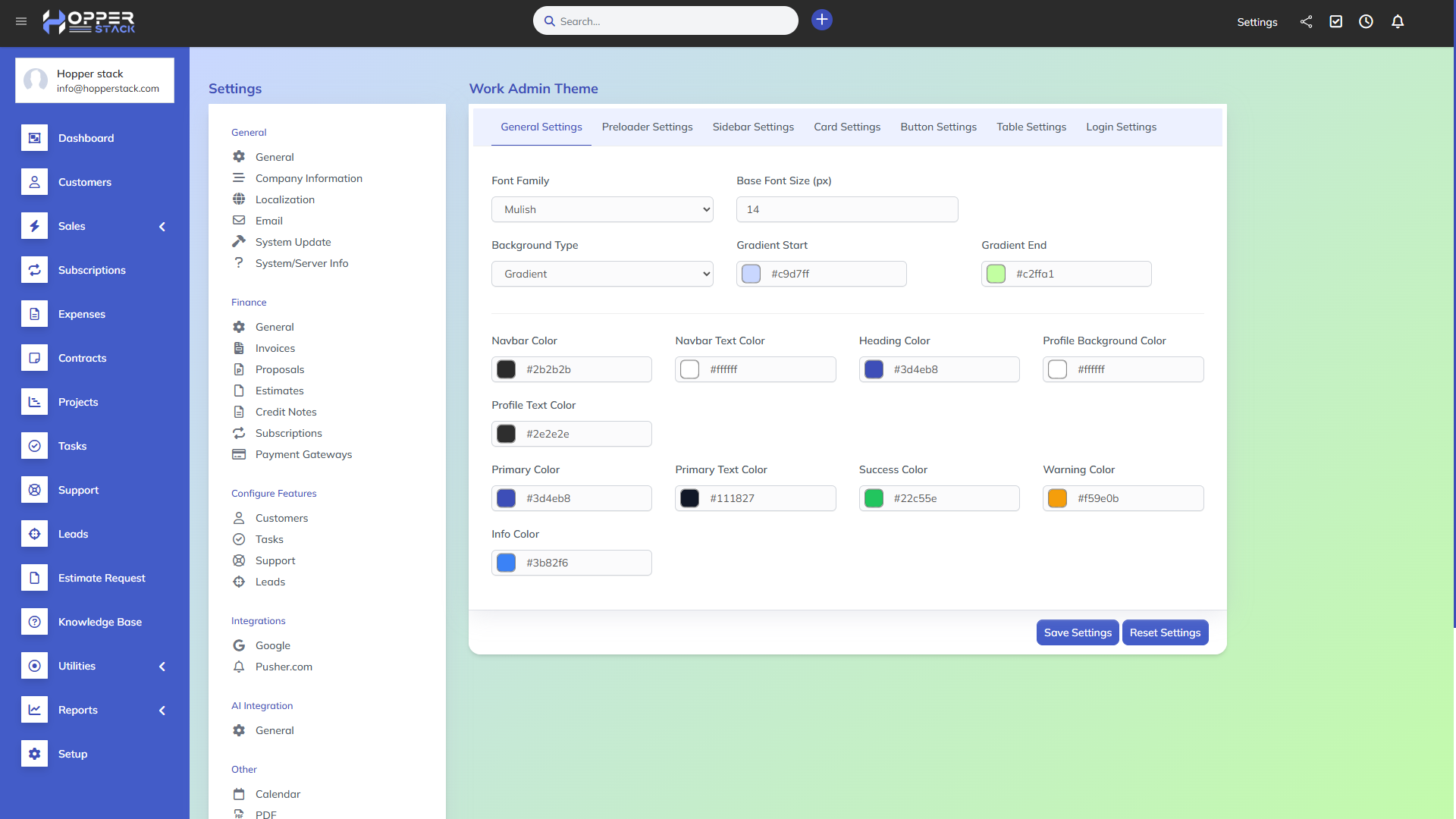Open Dashboard from sidebar icon
The image size is (1456, 819).
(x=35, y=138)
